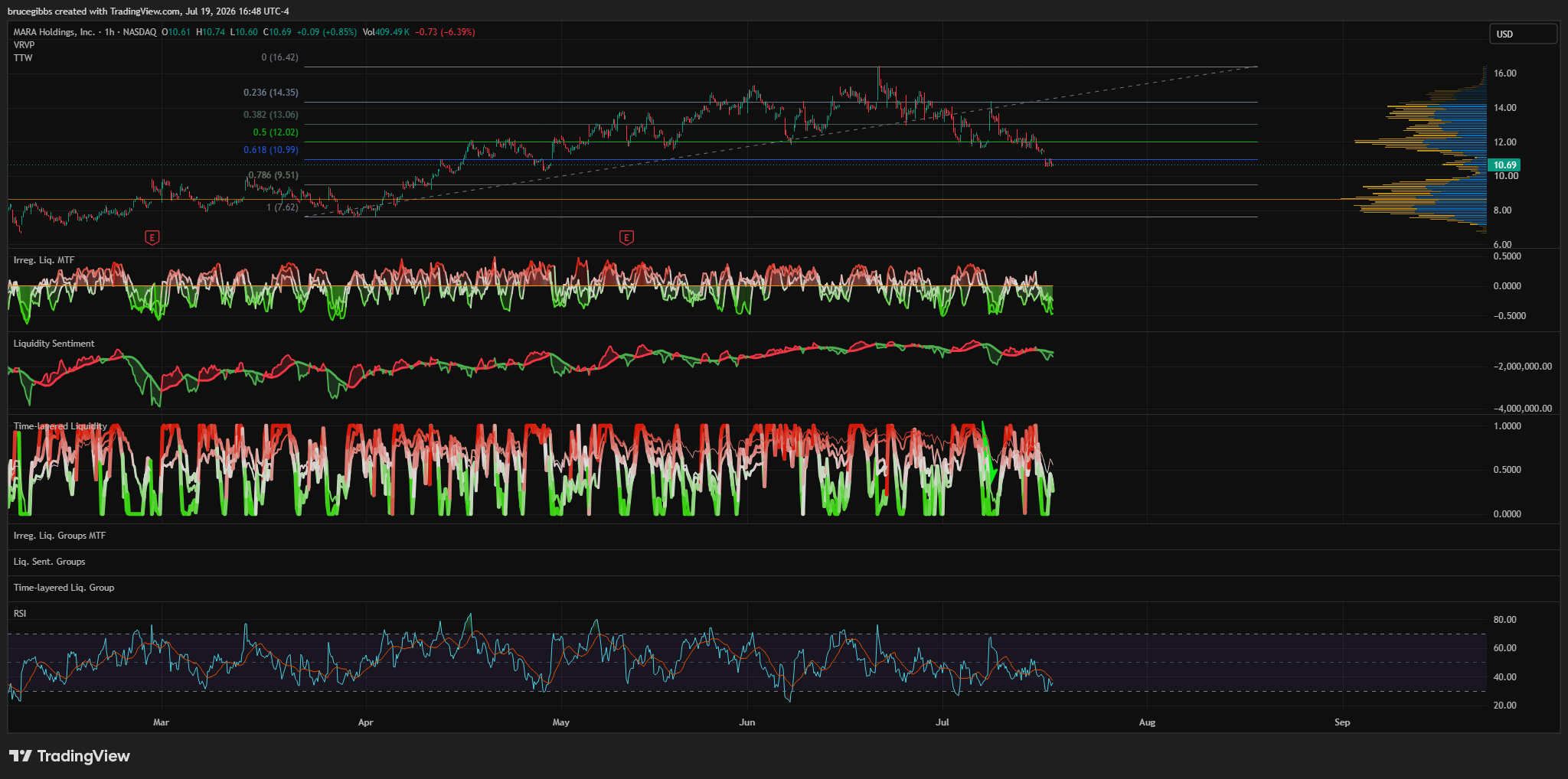Click the open value O10.61
The width and height of the screenshot is (1568, 779).
(x=176, y=32)
